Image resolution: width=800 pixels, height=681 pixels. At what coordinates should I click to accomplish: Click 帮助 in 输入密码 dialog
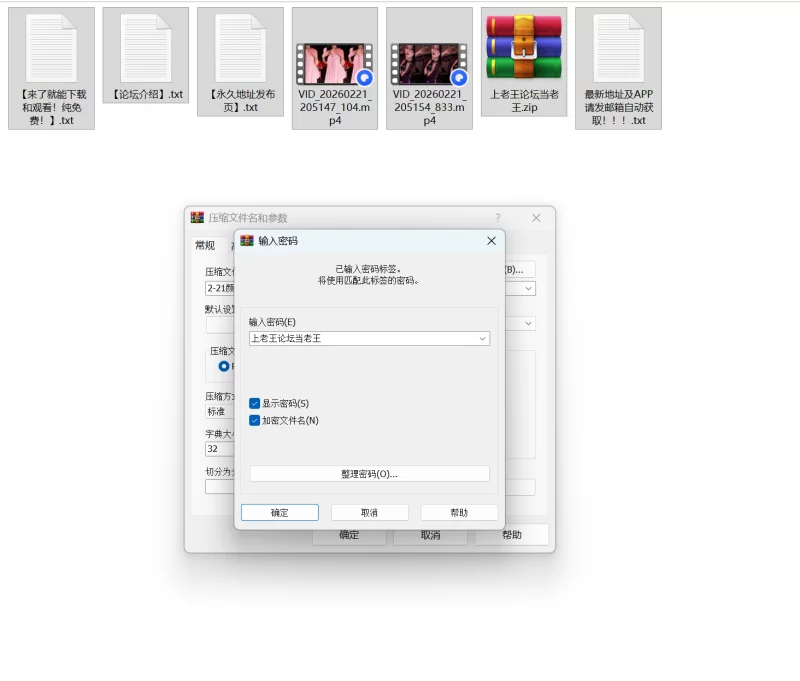(x=459, y=513)
